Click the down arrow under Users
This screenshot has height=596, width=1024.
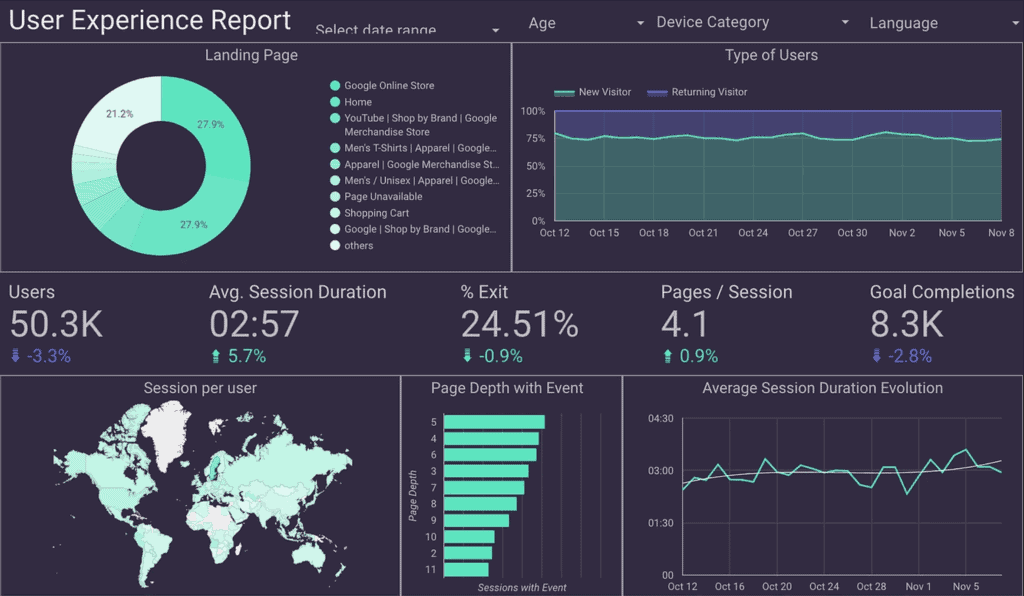(x=16, y=356)
